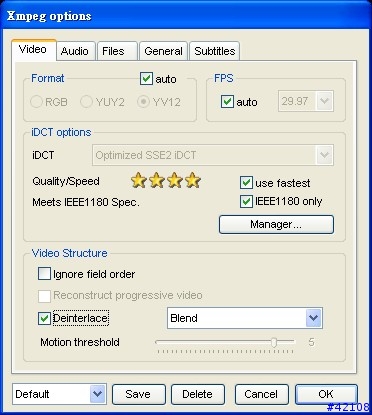372x415 pixels.
Task: Go to the General tab
Action: (163, 51)
